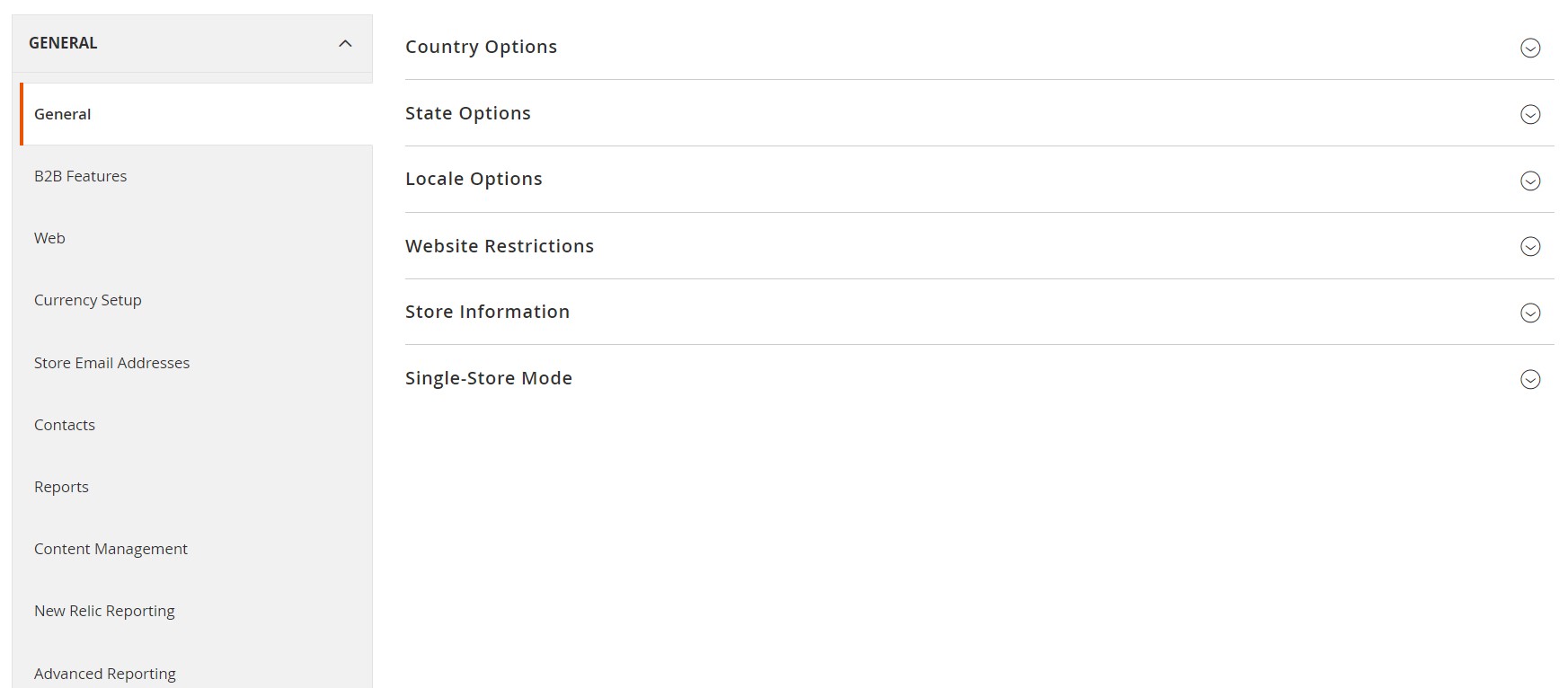1568x688 pixels.
Task: Open Content Management settings
Action: (x=111, y=549)
